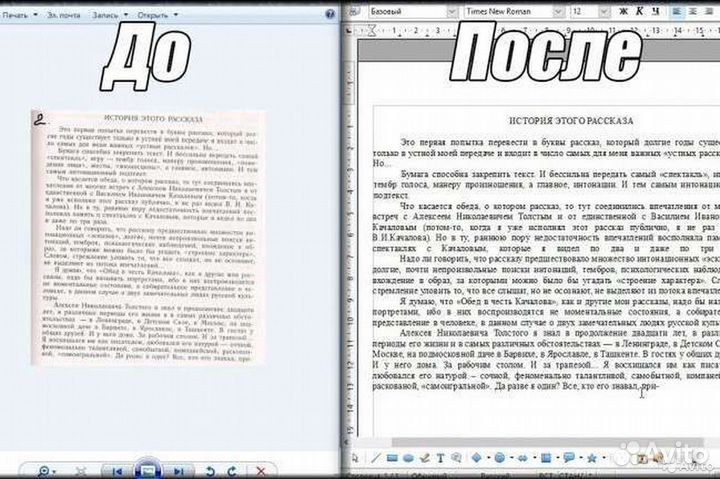The width and height of the screenshot is (720, 479).
Task: Click the heading ИСТОРИЯ ЭТОГО РАССКАЗА in Writer
Action: point(571,121)
